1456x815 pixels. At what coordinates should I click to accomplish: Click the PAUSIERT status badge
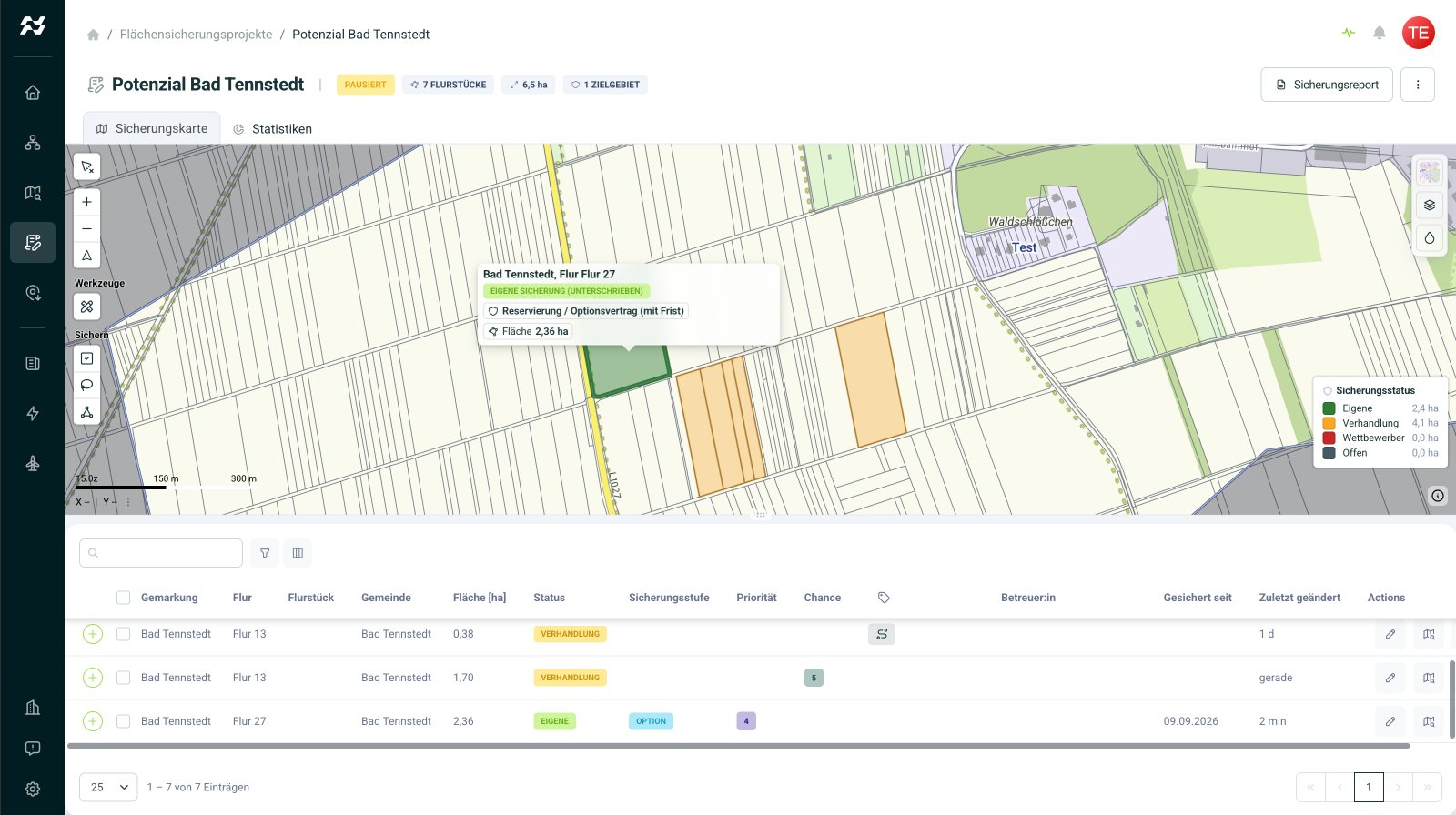tap(365, 85)
